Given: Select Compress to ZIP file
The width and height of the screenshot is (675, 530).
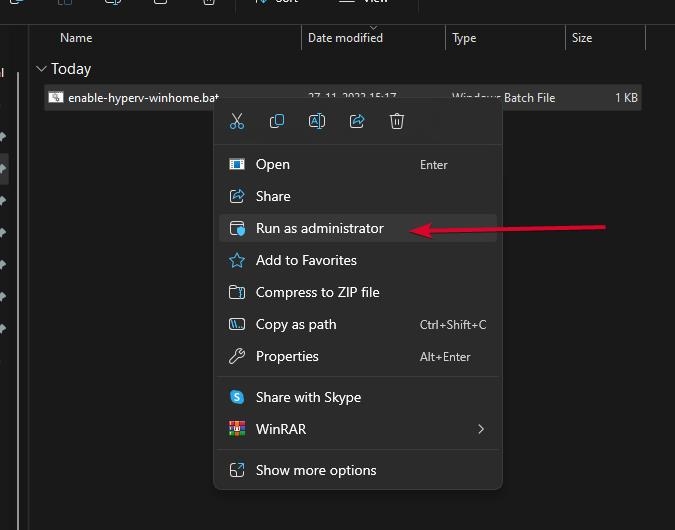Looking at the screenshot, I should (x=358, y=292).
